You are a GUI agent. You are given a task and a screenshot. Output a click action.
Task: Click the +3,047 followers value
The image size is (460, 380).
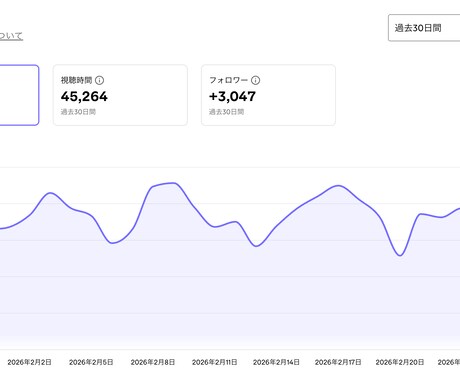232,97
